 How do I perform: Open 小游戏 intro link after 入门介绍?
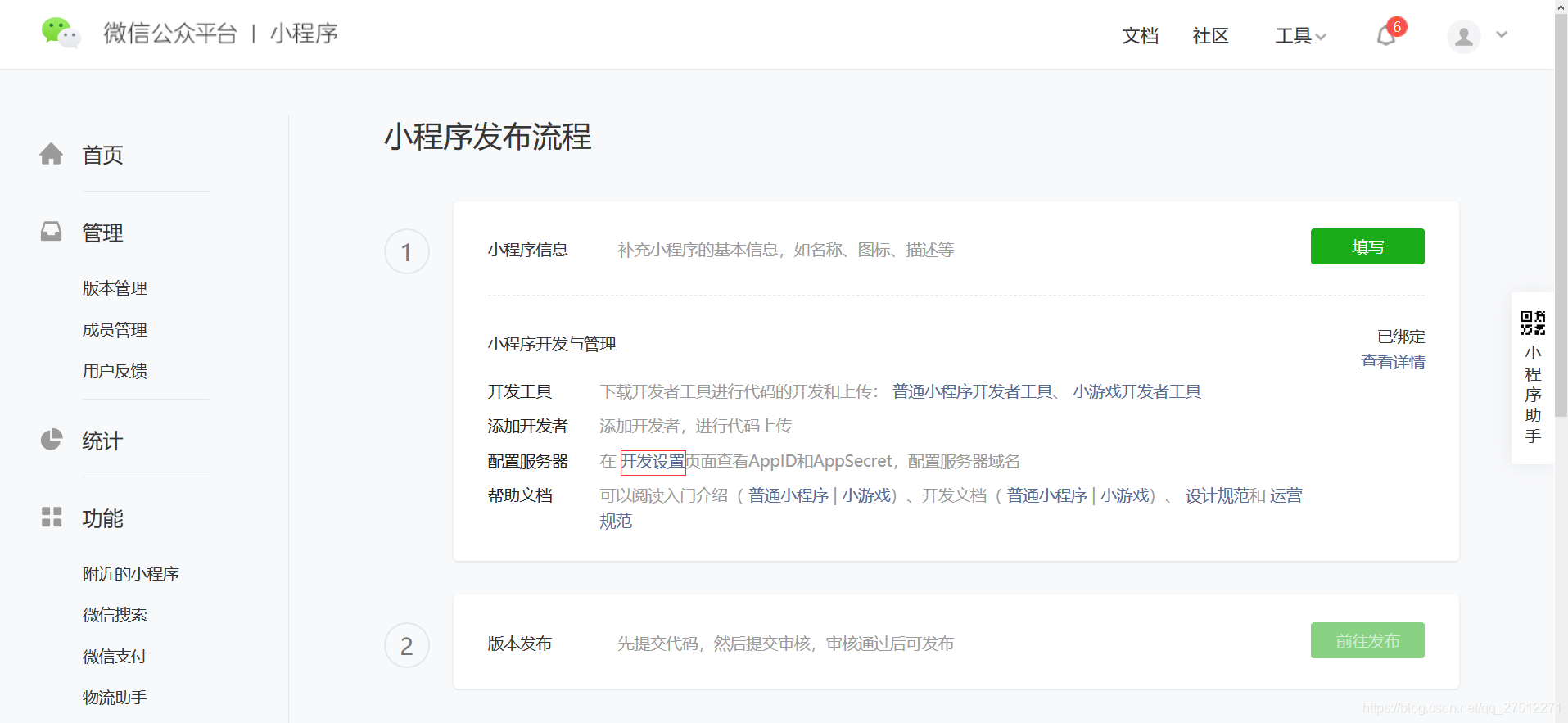pyautogui.click(x=866, y=495)
